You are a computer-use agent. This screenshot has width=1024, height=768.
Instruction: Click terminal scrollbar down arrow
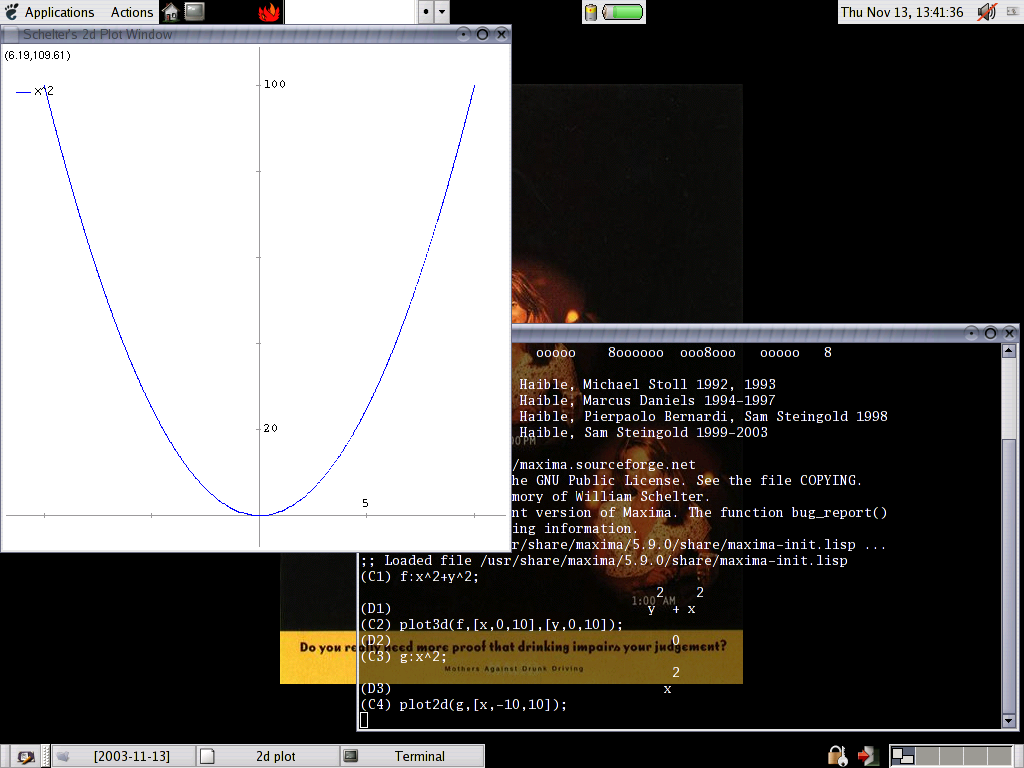[x=1010, y=721]
